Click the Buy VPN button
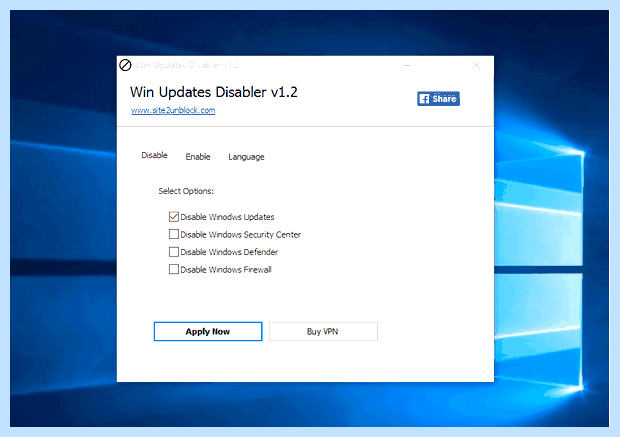The height and width of the screenshot is (437, 620). tap(323, 331)
